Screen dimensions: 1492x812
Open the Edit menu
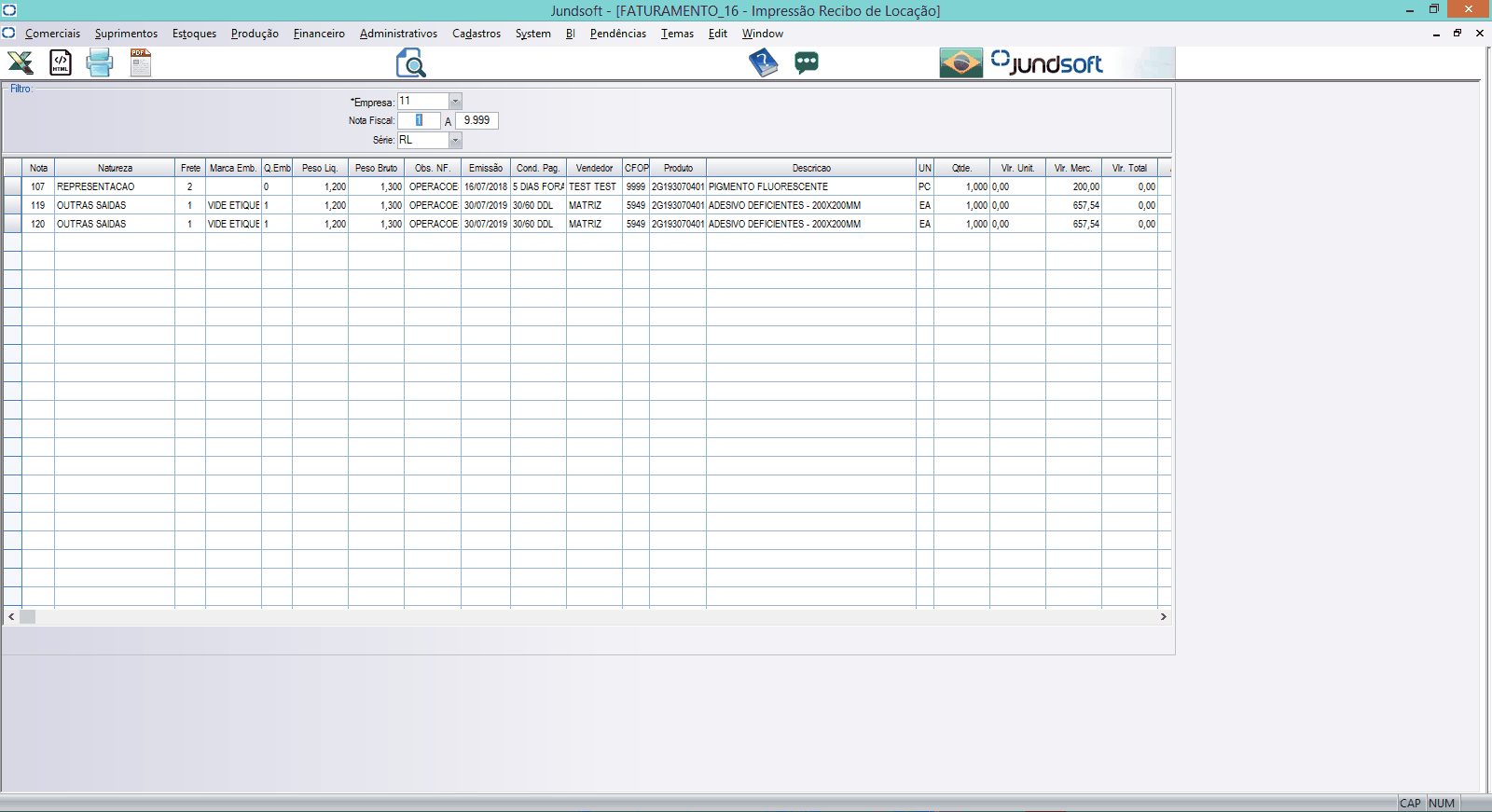[x=717, y=34]
